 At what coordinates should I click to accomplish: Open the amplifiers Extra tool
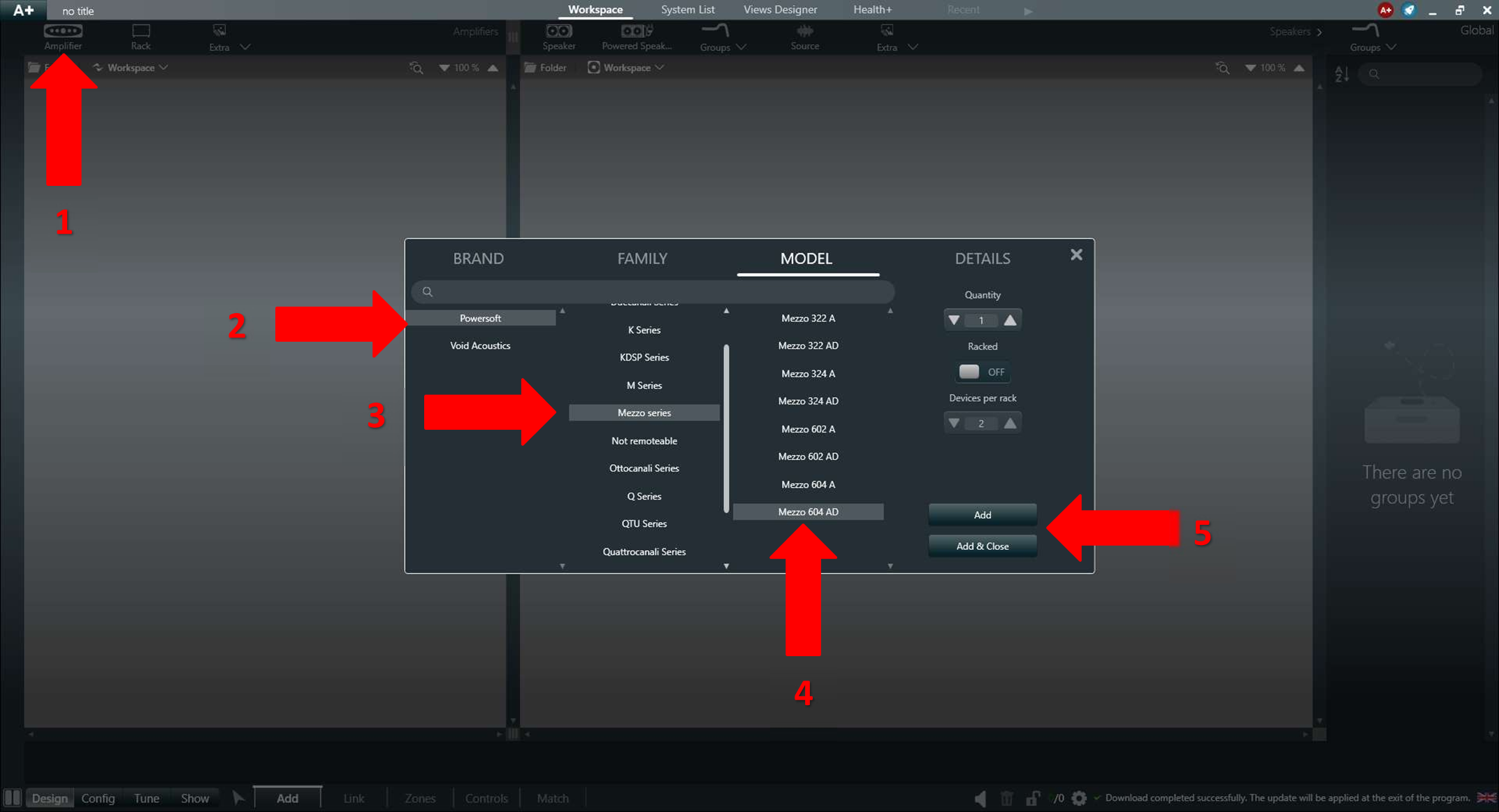(219, 31)
